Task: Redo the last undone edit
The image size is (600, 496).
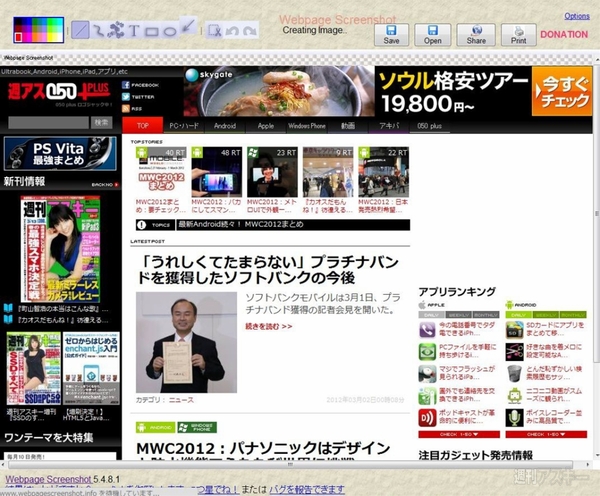Action: tap(250, 31)
